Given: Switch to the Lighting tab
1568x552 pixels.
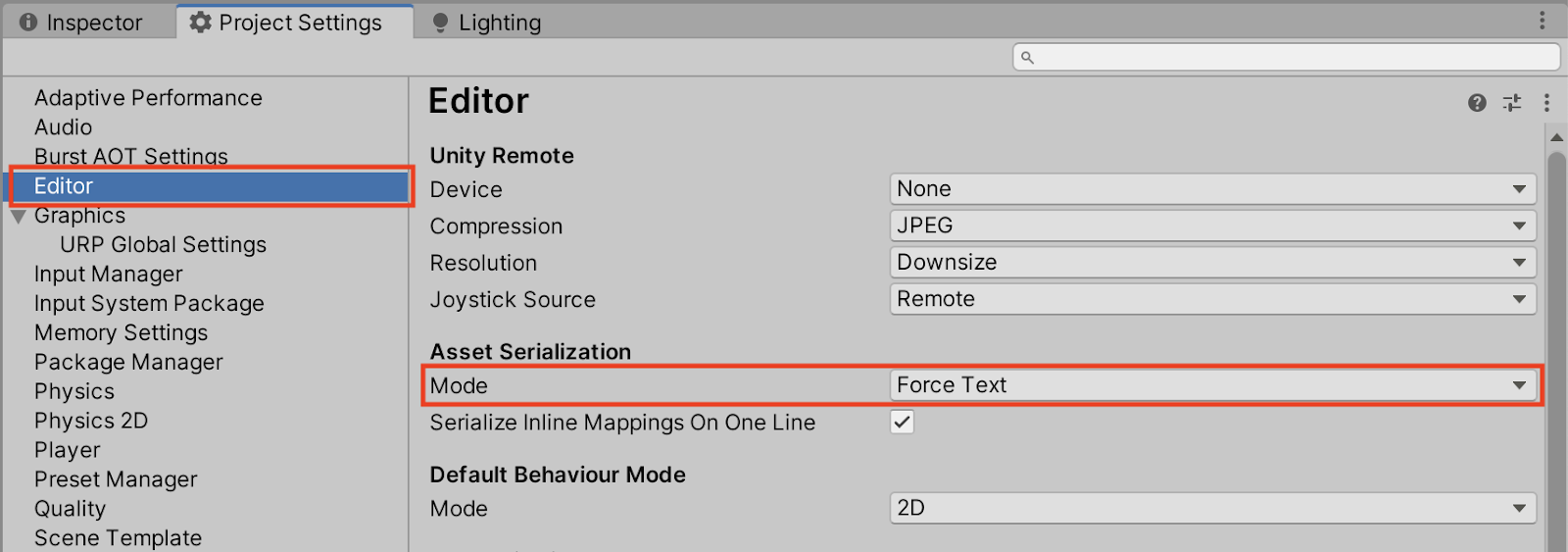Looking at the screenshot, I should 487,23.
